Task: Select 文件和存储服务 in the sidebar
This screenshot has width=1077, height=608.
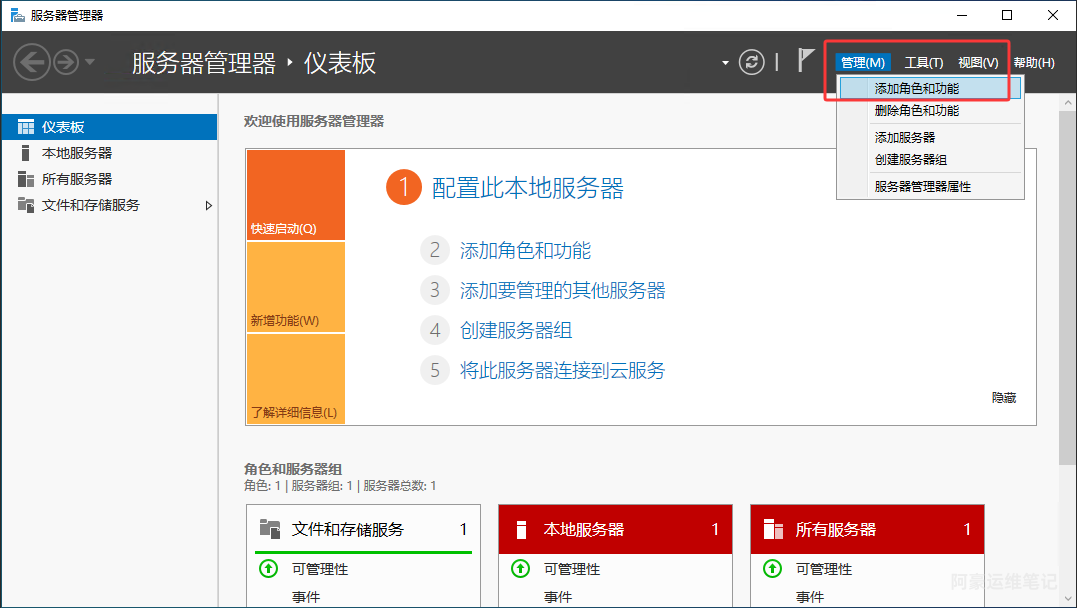Action: click(x=110, y=205)
